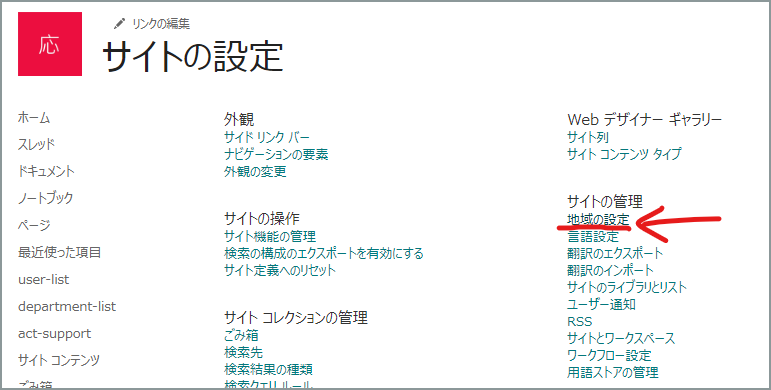Open スレッド in the sidebar
The image size is (771, 390).
pos(36,145)
